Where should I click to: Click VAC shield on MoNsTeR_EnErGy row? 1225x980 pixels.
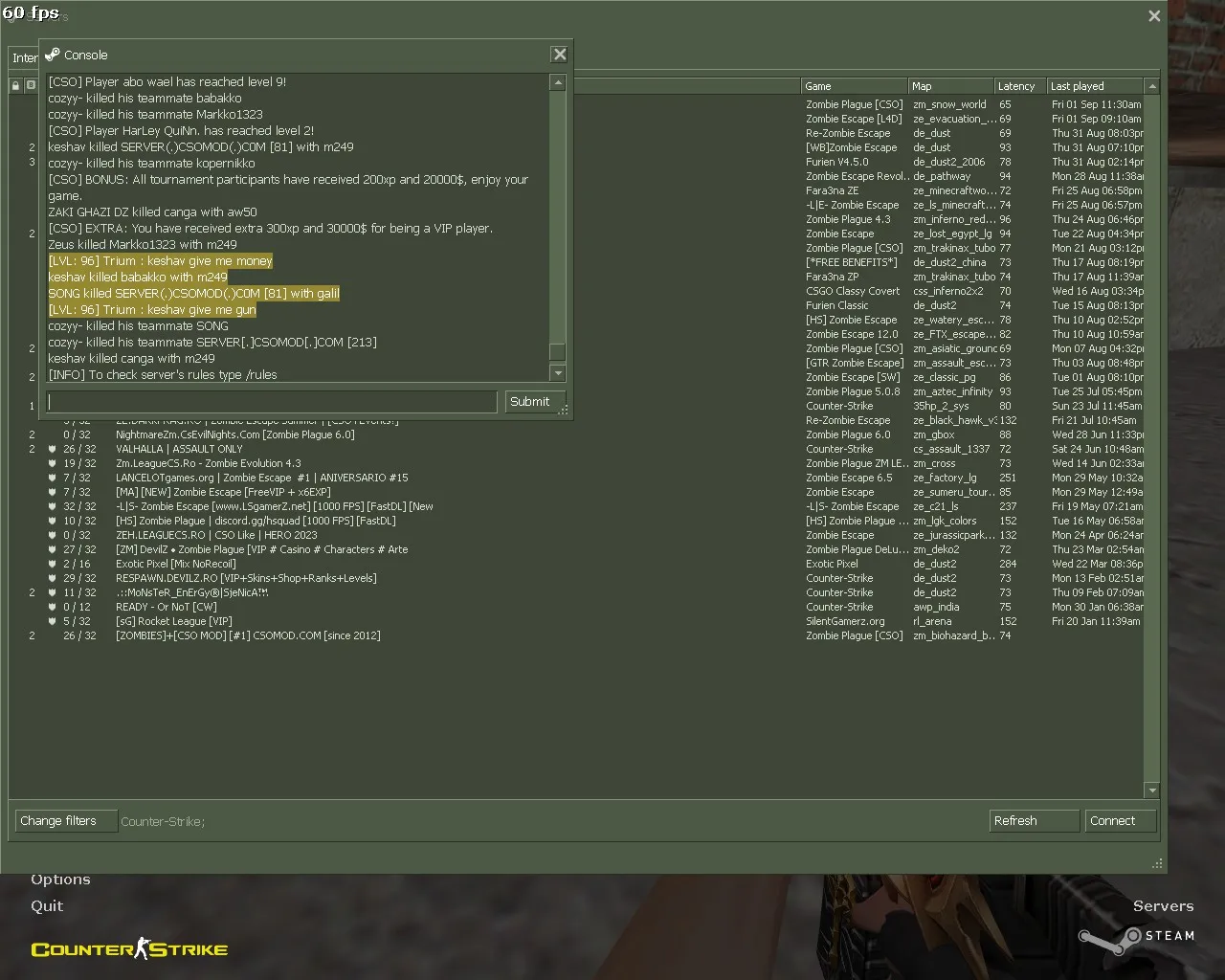[54, 592]
